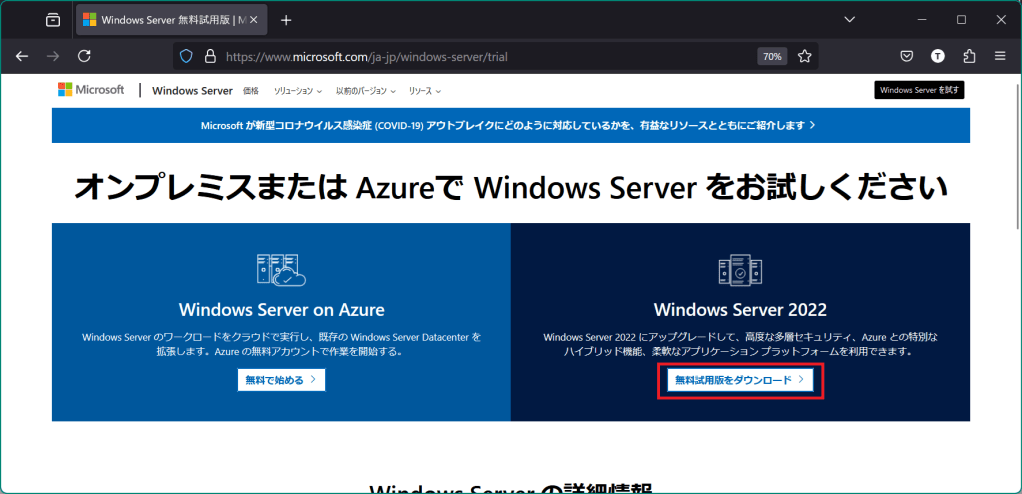Open the list all tabs chevron
Screen dimensions: 1022x494
coord(850,20)
